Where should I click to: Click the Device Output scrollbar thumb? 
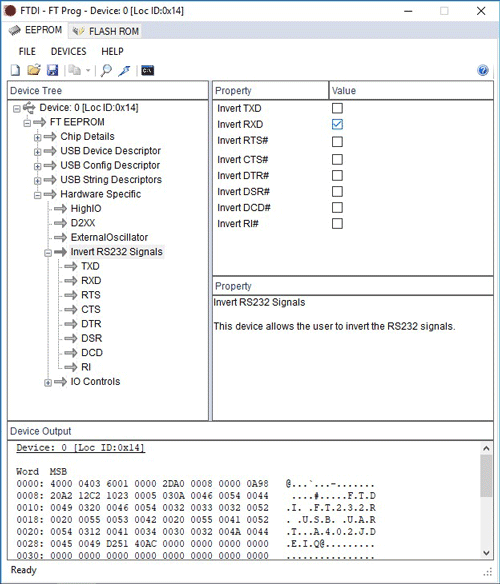[x=486, y=476]
